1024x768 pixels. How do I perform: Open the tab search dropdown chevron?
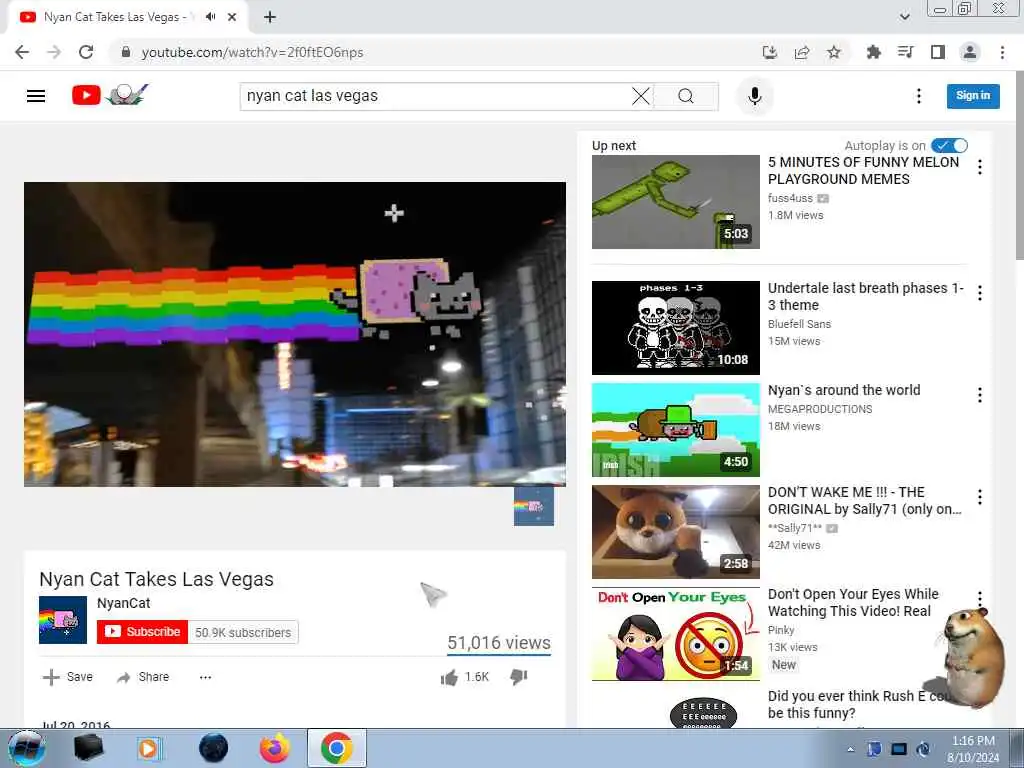coord(904,17)
